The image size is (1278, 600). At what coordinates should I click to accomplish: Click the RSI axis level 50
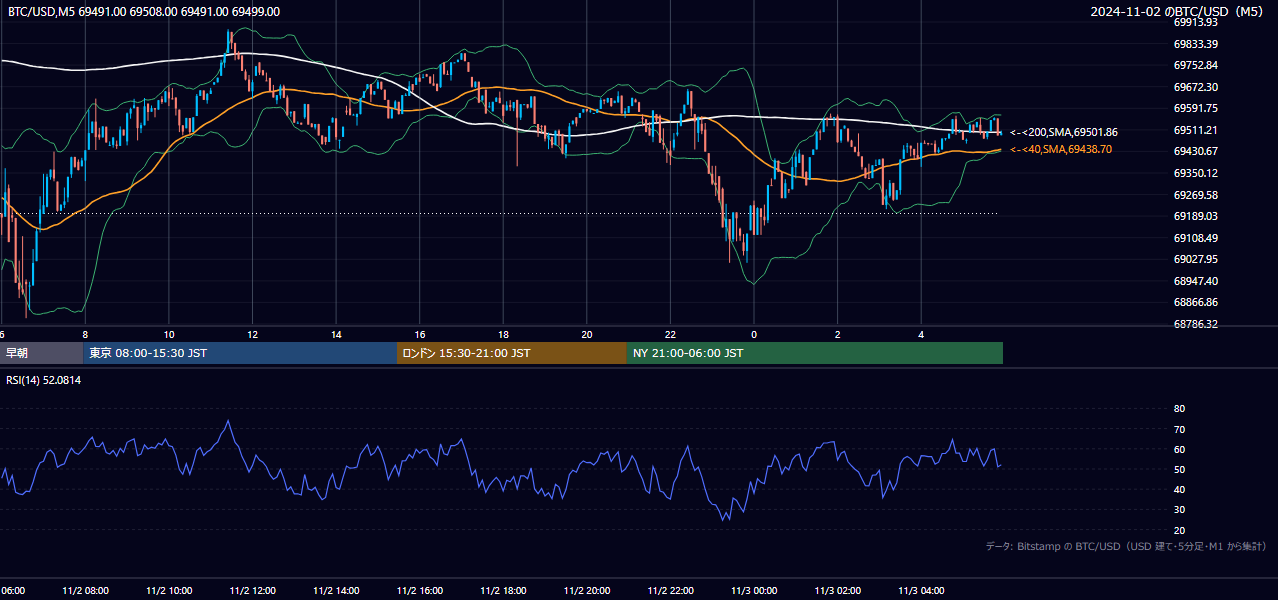(1179, 469)
